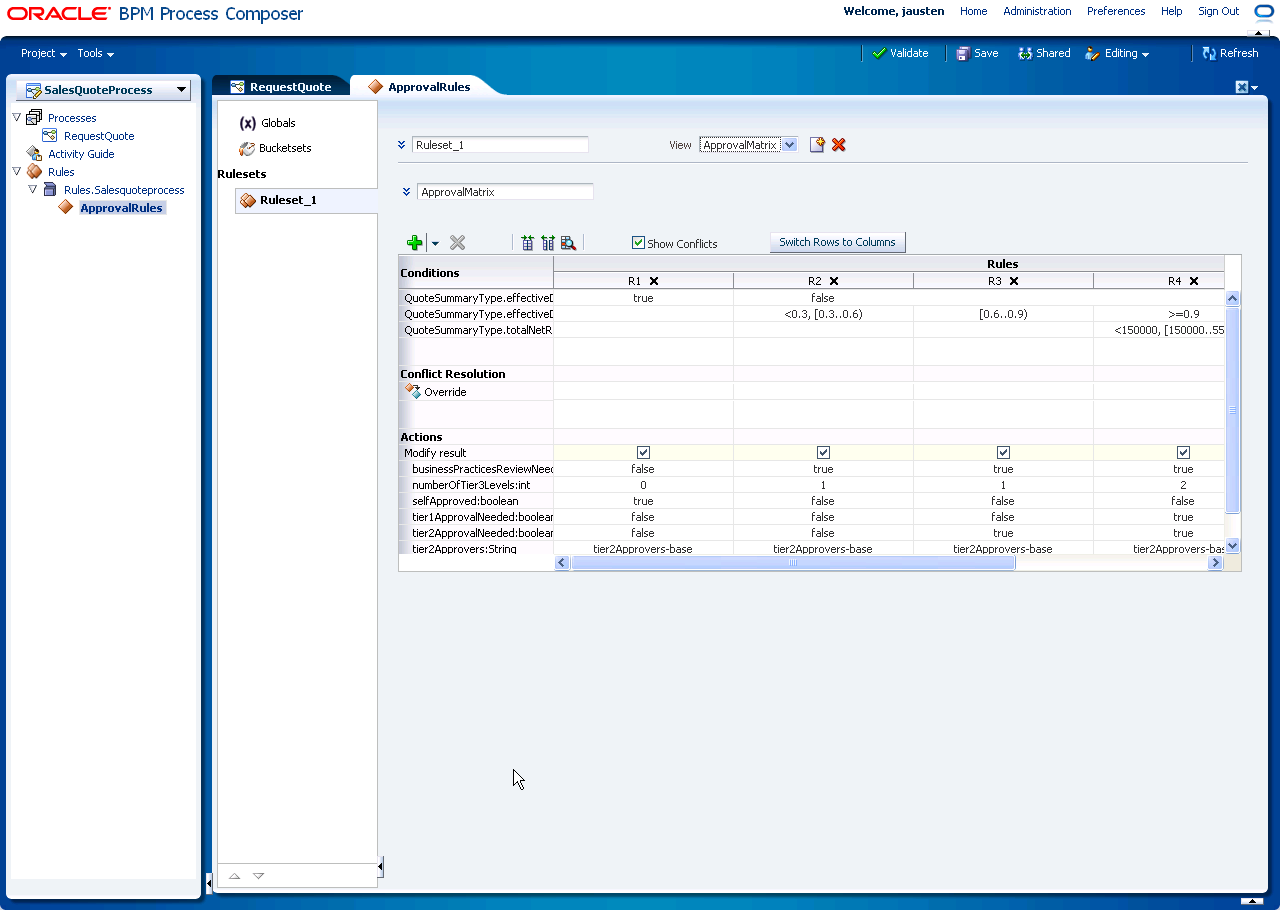This screenshot has width=1280, height=910.
Task: Click the Globals (x) icon
Action: (247, 123)
